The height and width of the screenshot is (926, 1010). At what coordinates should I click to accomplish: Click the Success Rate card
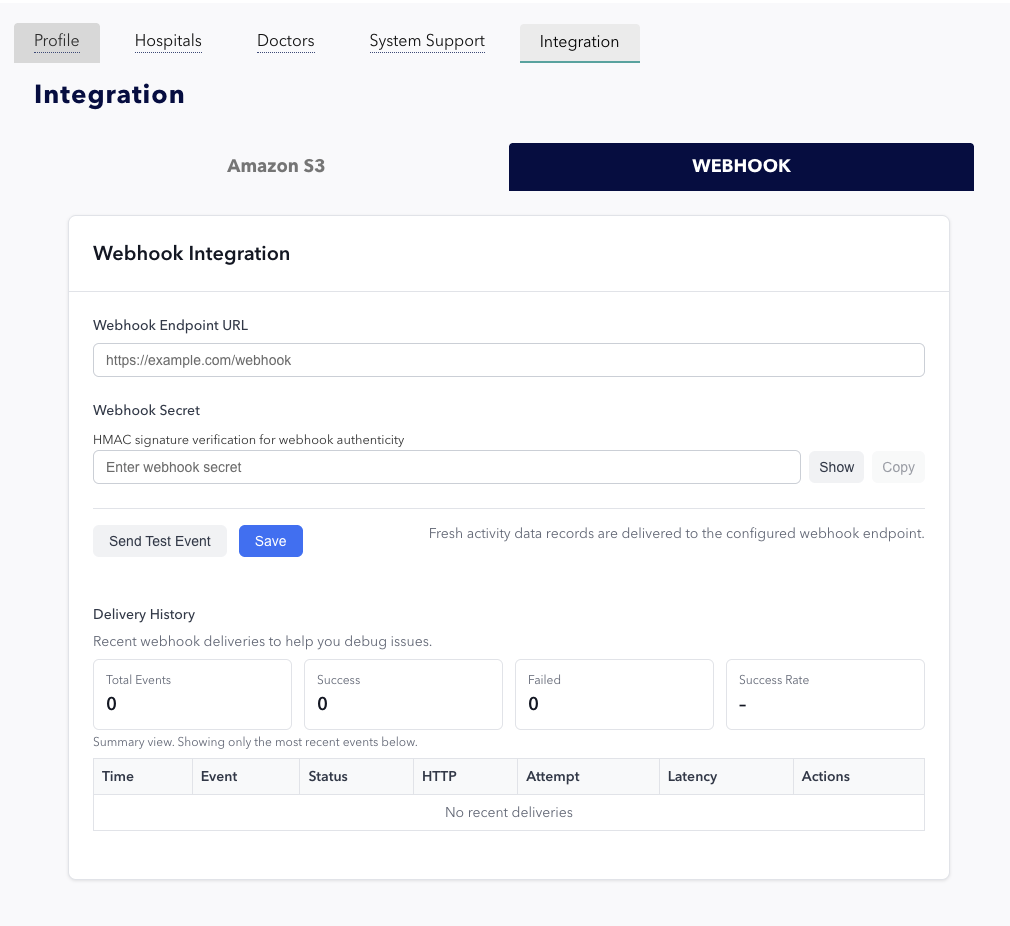tap(825, 694)
